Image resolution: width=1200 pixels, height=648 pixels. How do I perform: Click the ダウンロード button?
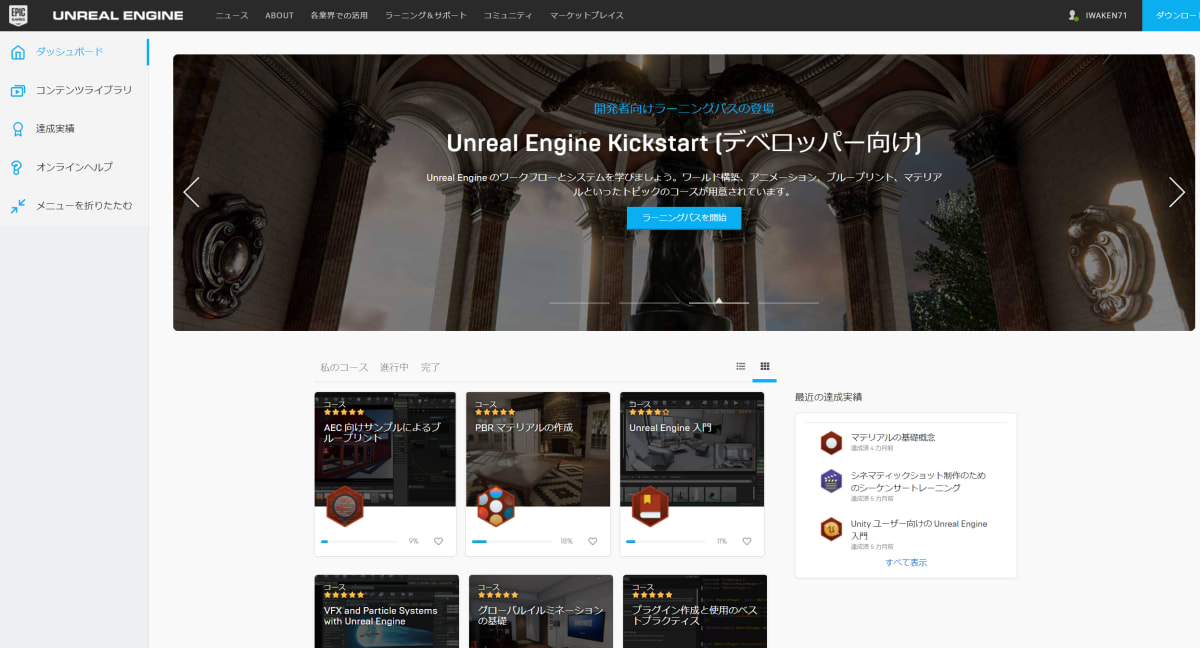(1171, 15)
